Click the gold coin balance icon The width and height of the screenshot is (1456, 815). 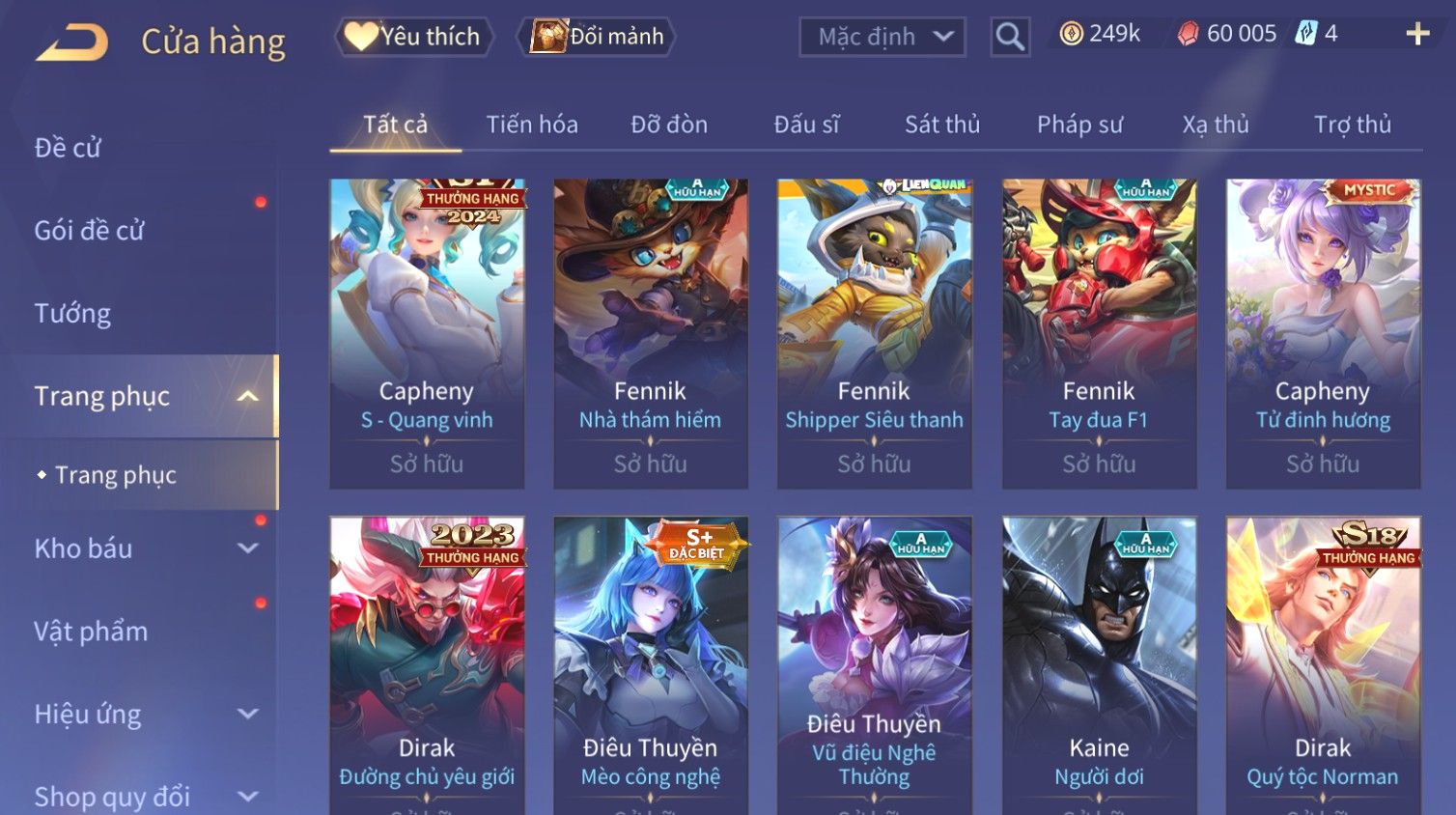click(1071, 34)
